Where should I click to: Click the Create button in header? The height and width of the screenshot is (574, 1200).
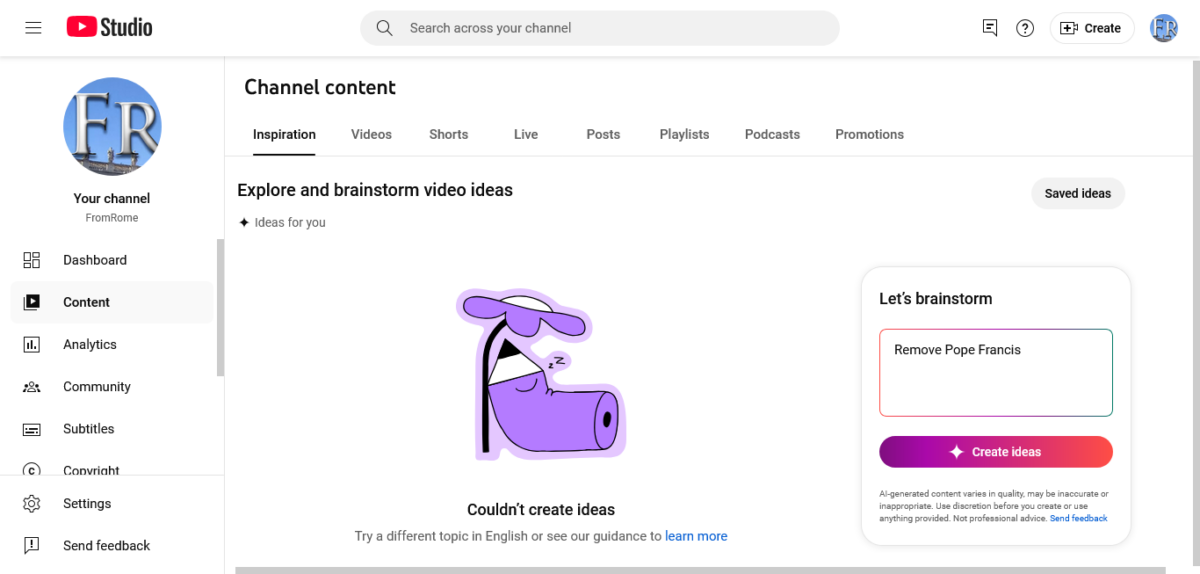[1091, 28]
